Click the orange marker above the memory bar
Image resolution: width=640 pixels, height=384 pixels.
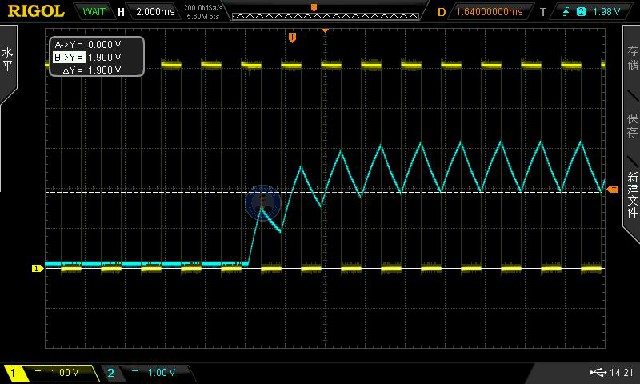pyautogui.click(x=314, y=7)
